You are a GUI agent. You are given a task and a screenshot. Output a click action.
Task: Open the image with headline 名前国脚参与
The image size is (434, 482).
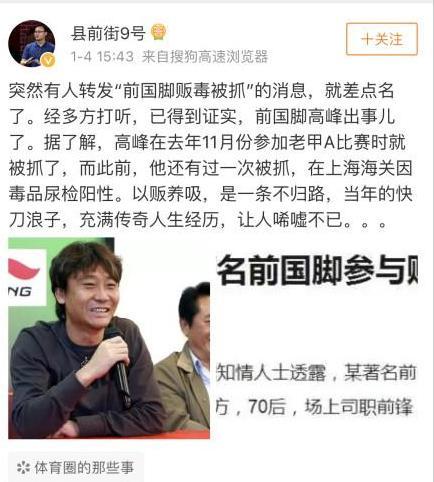click(317, 338)
